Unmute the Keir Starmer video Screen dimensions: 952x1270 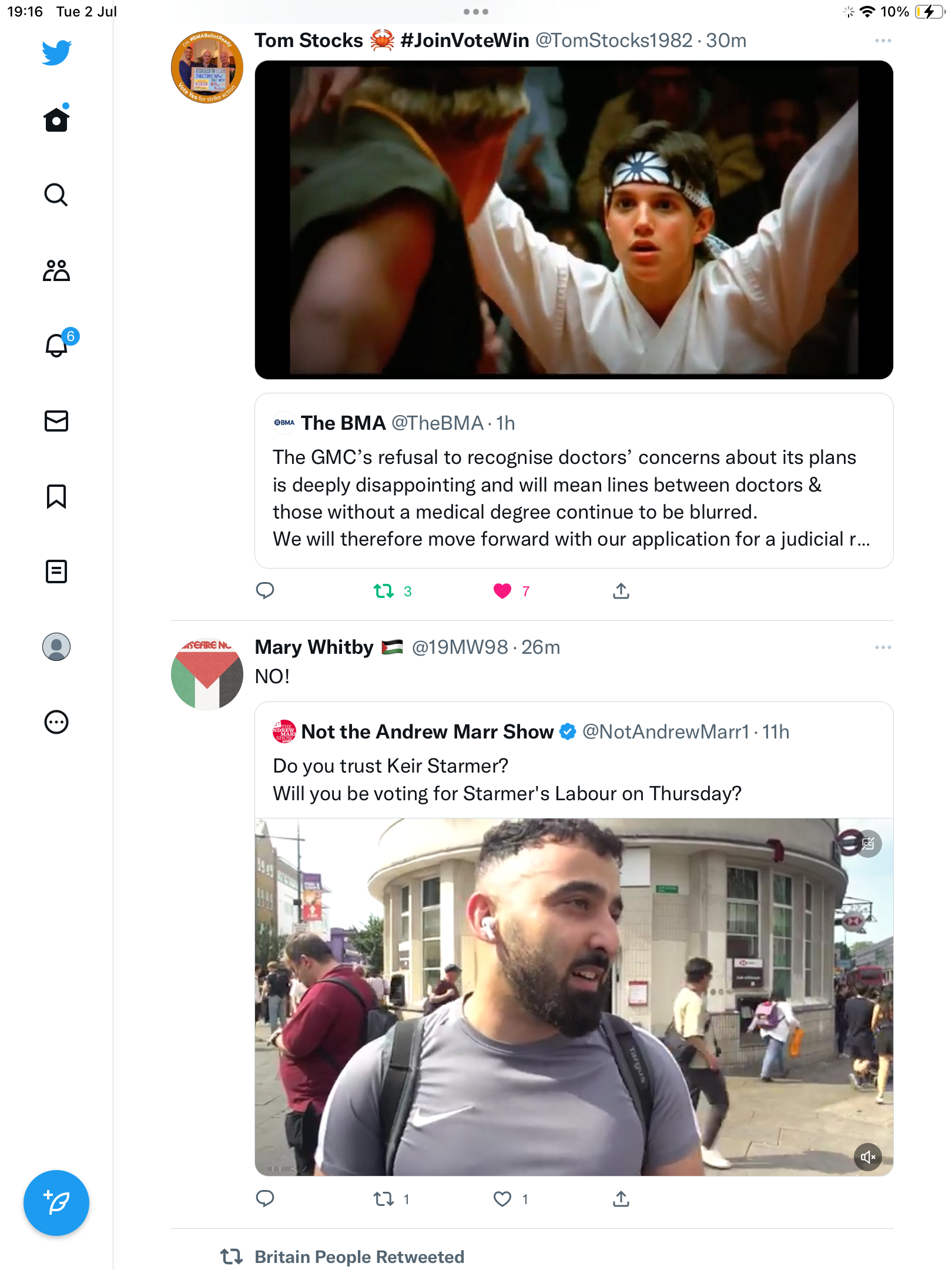pos(868,1157)
